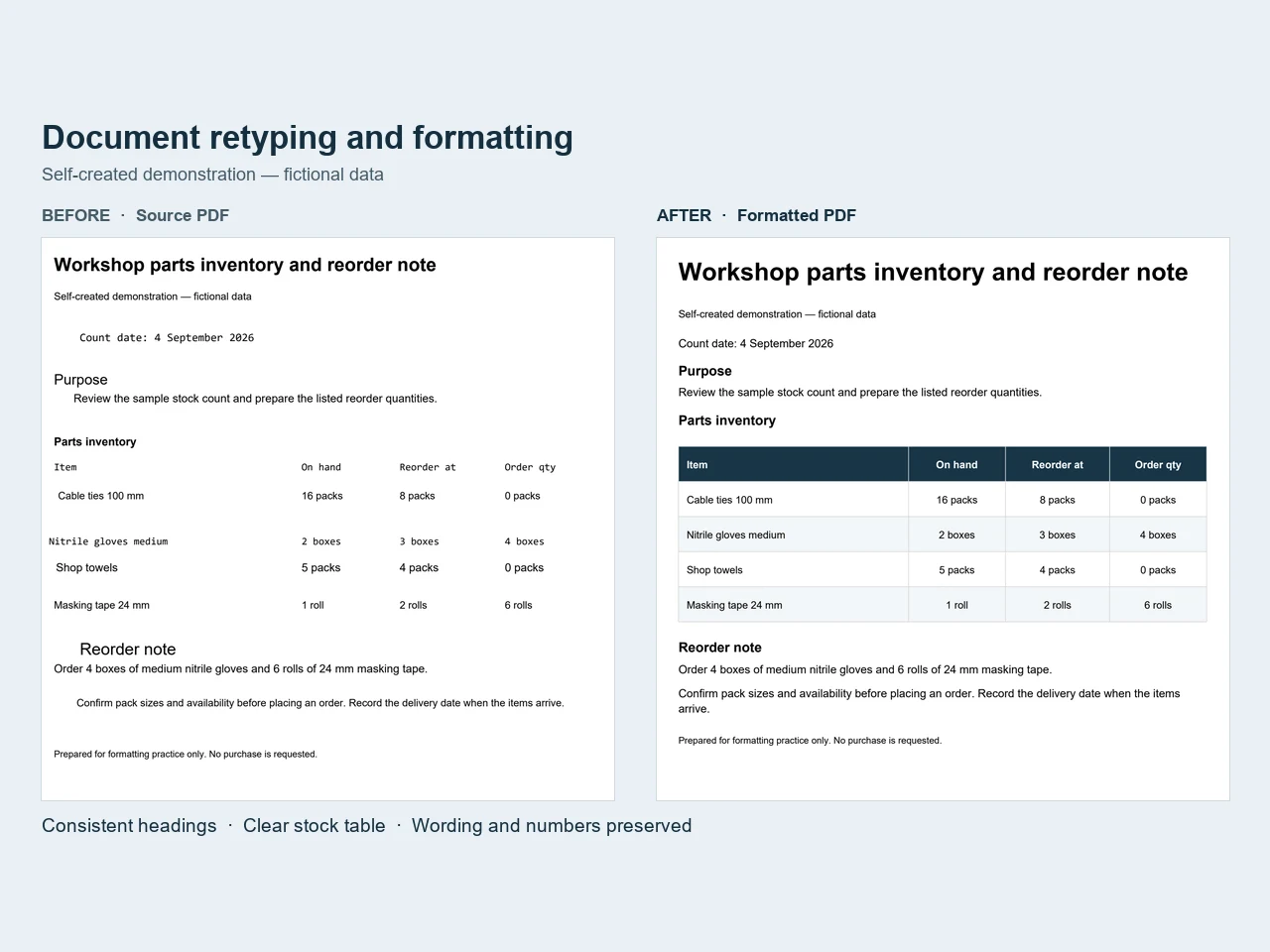
Task: Select Masking tape 24 mm formatted table row
Action: tap(943, 605)
